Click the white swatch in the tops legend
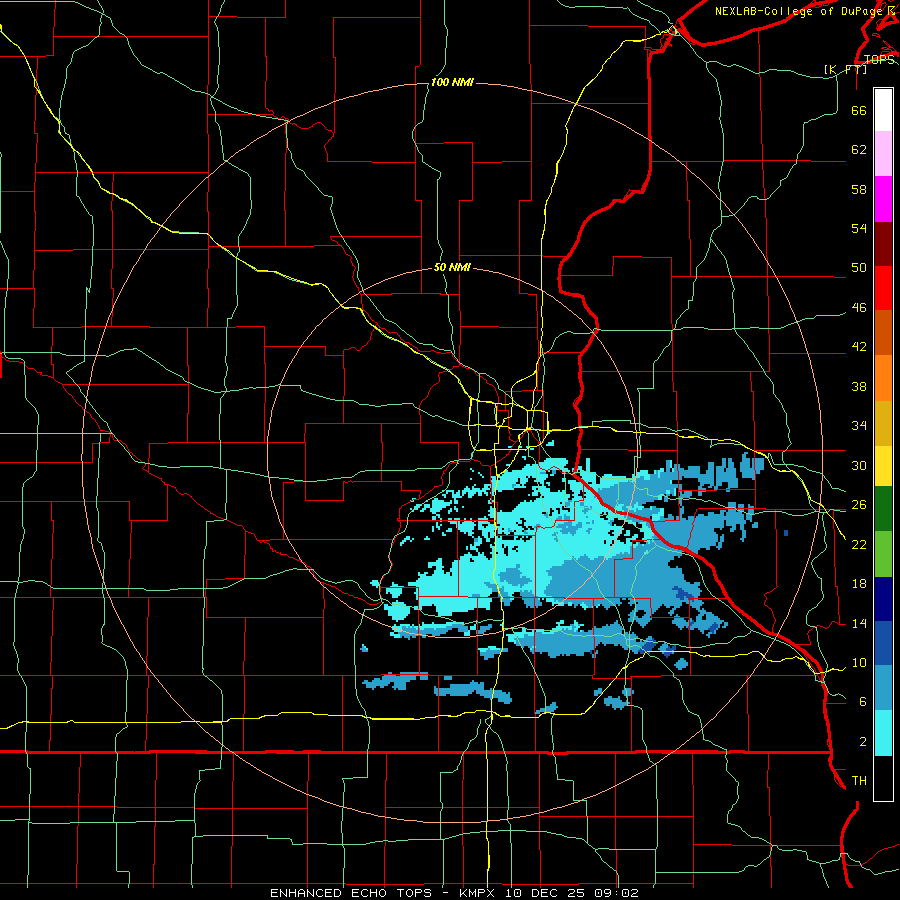900x900 pixels. (883, 110)
